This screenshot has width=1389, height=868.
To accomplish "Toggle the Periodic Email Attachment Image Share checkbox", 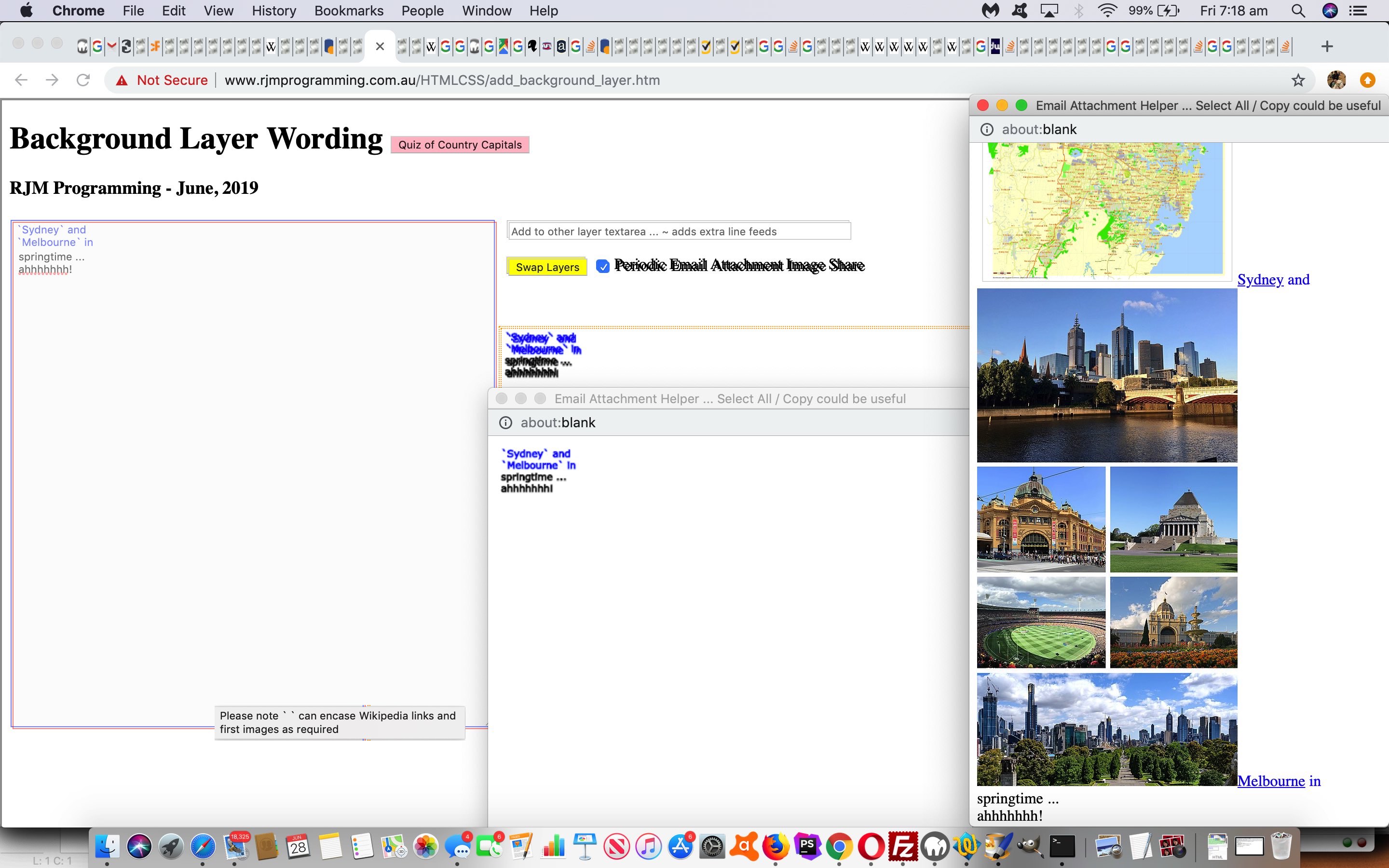I will (602, 266).
